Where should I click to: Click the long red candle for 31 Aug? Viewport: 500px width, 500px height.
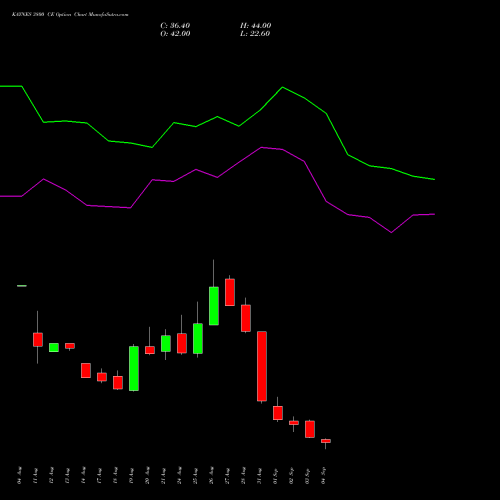262,366
